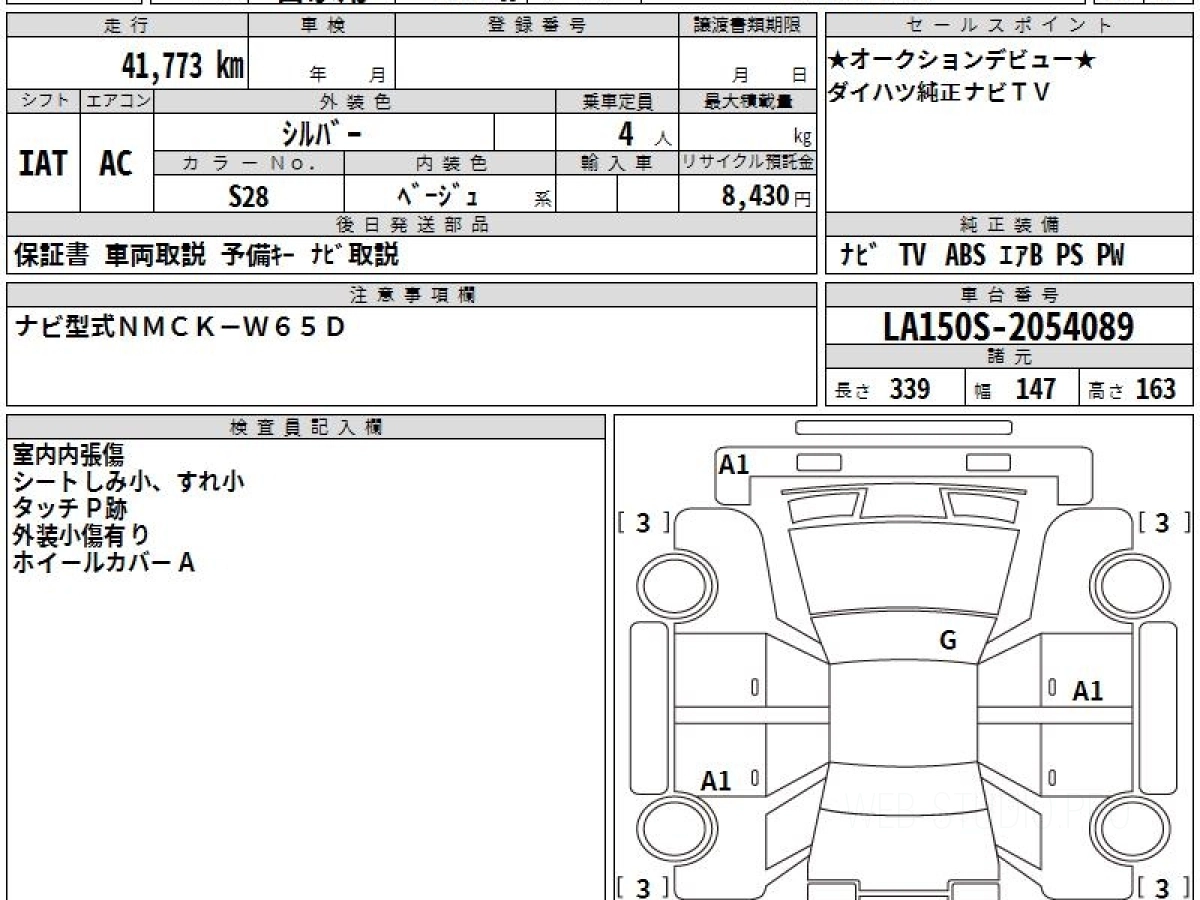Select the 車両取説 item

pyautogui.click(x=155, y=255)
